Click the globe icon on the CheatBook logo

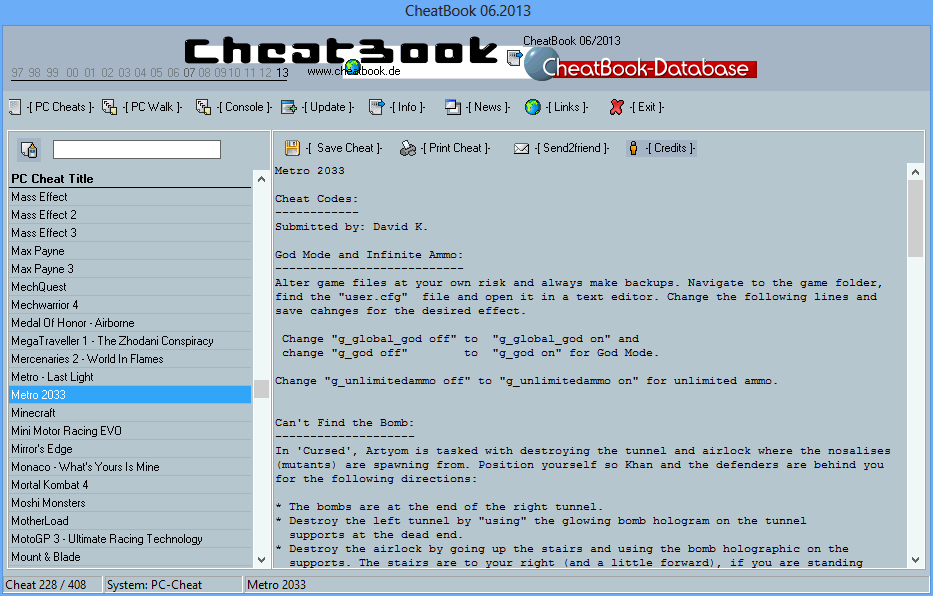pos(353,66)
